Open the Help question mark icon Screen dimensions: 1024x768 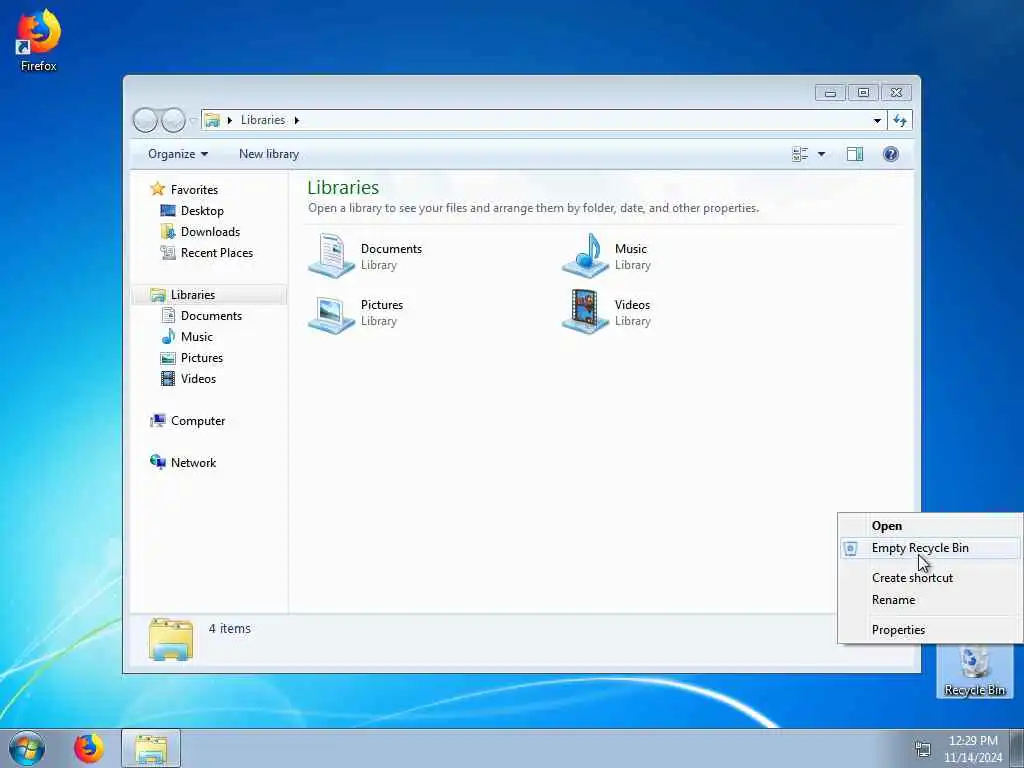point(891,154)
